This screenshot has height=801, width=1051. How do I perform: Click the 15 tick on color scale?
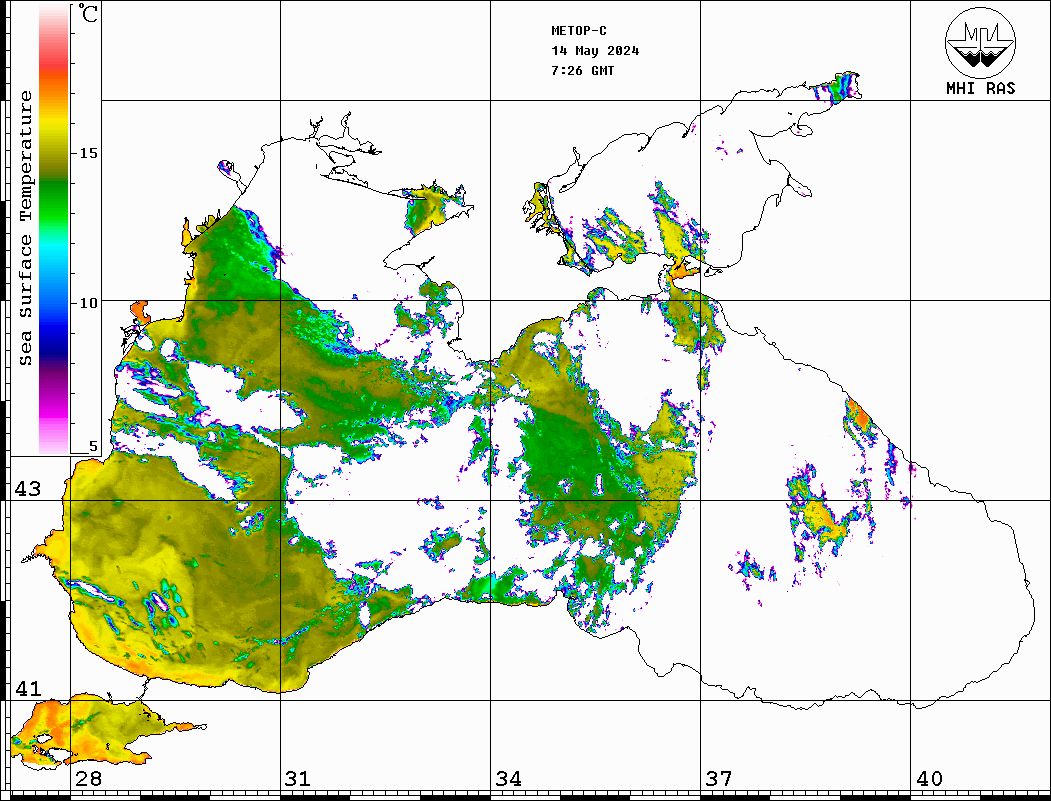pyautogui.click(x=88, y=153)
